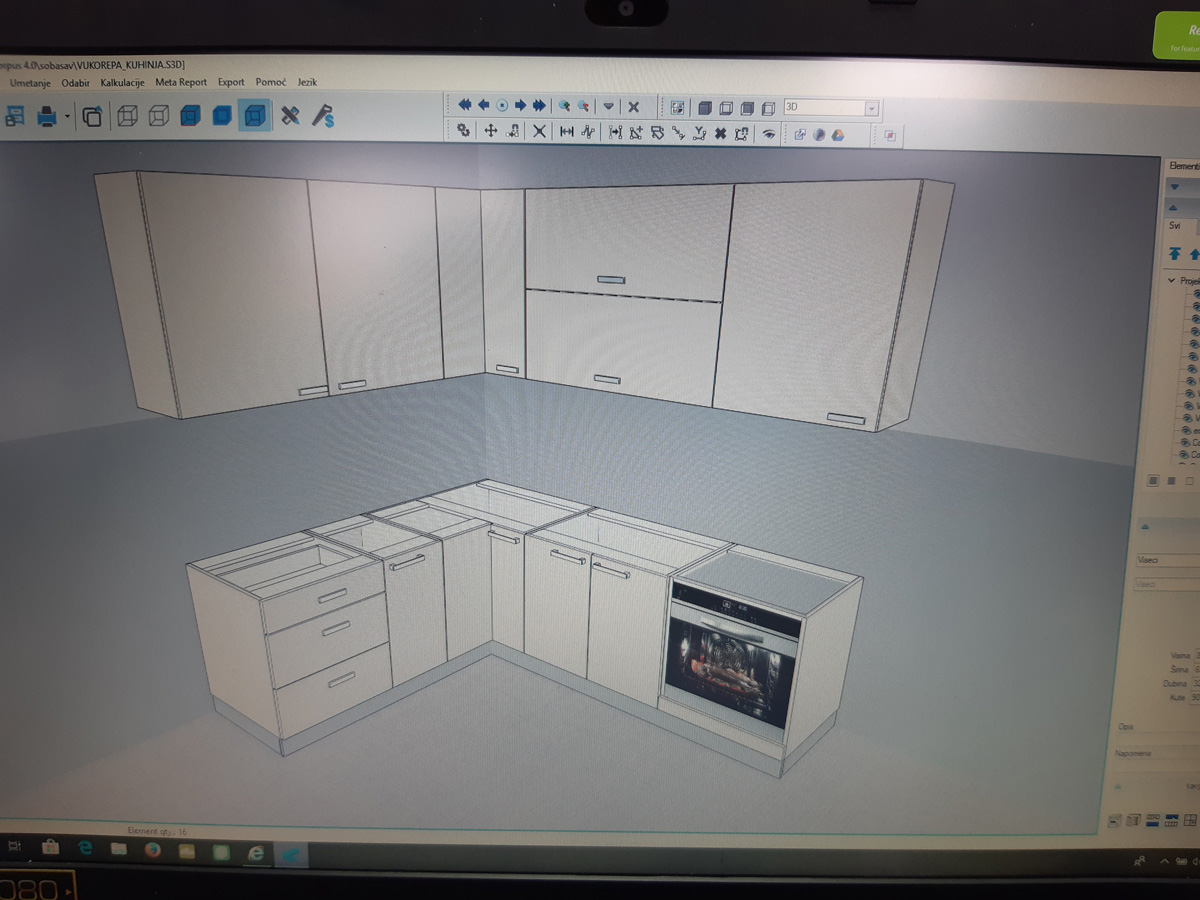Open the print options dropdown arrow
Image resolution: width=1200 pixels, height=900 pixels.
tap(67, 117)
